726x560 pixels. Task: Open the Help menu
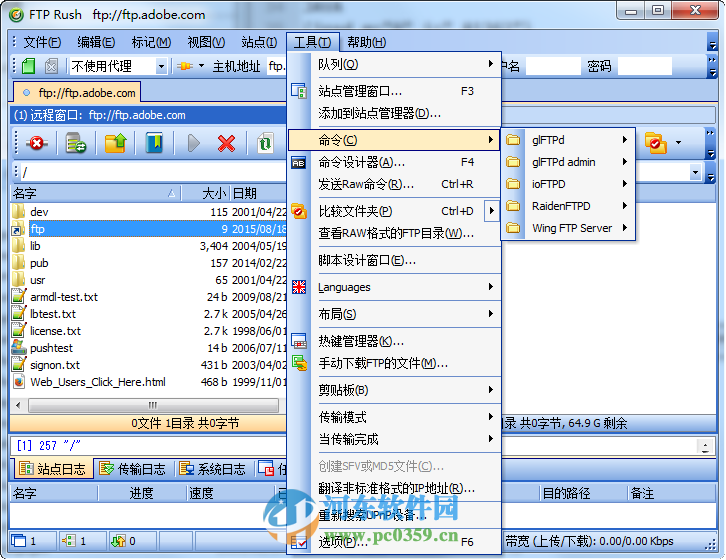pos(366,43)
